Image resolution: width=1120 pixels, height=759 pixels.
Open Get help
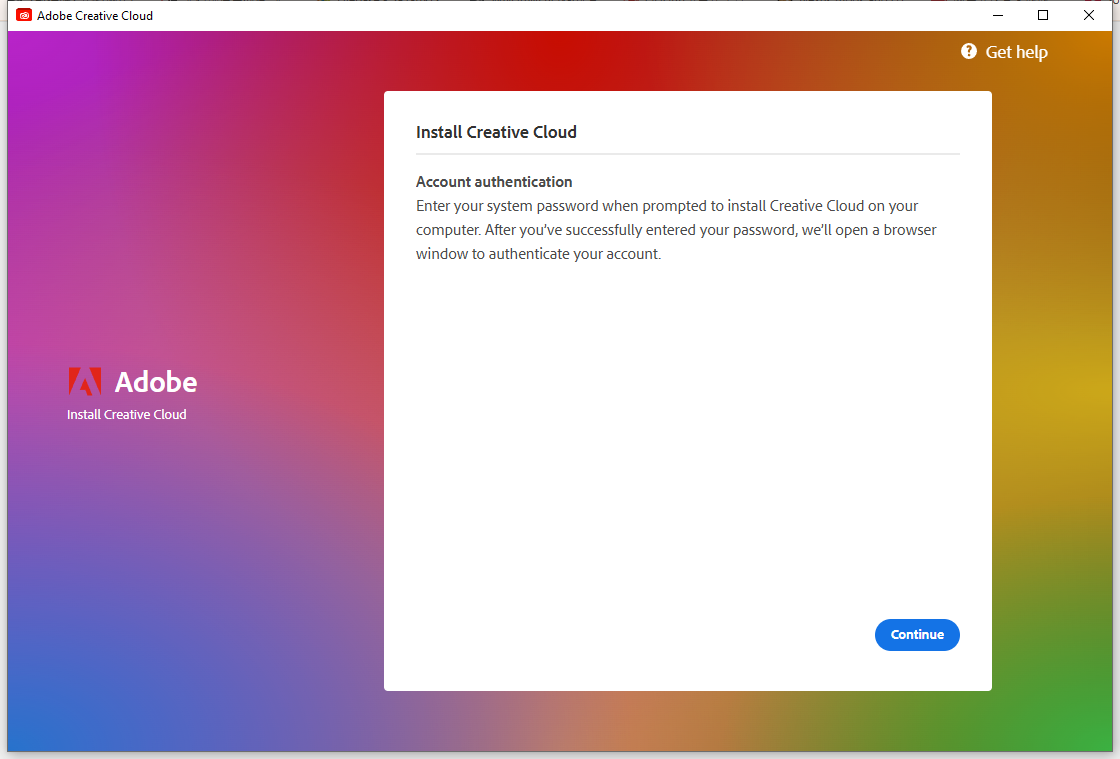coord(1004,51)
